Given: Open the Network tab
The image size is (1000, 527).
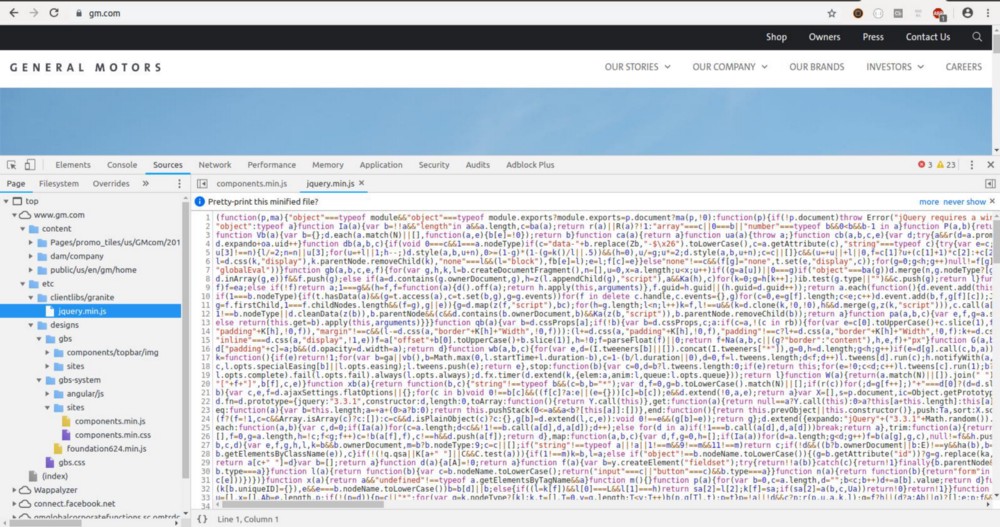Looking at the screenshot, I should point(215,165).
